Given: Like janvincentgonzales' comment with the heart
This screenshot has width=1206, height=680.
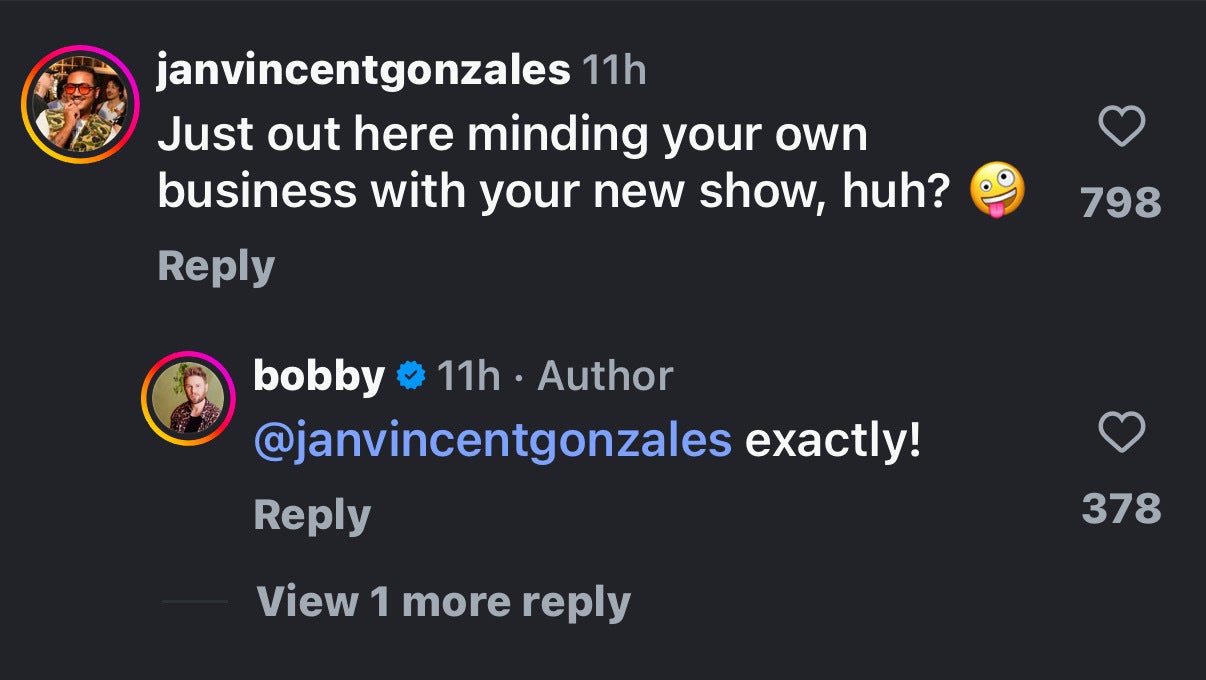Looking at the screenshot, I should coord(1121,128).
